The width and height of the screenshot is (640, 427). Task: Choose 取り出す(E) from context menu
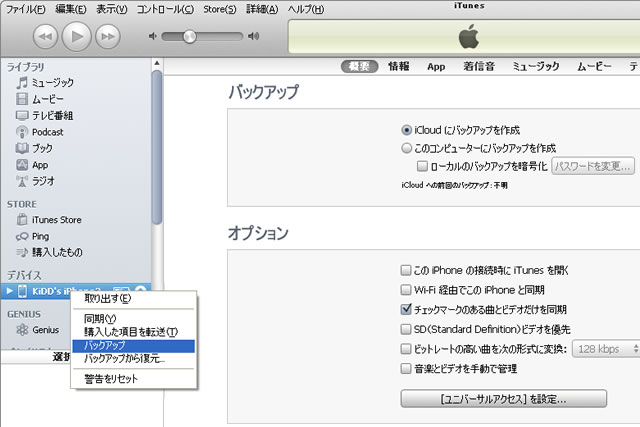(133, 299)
